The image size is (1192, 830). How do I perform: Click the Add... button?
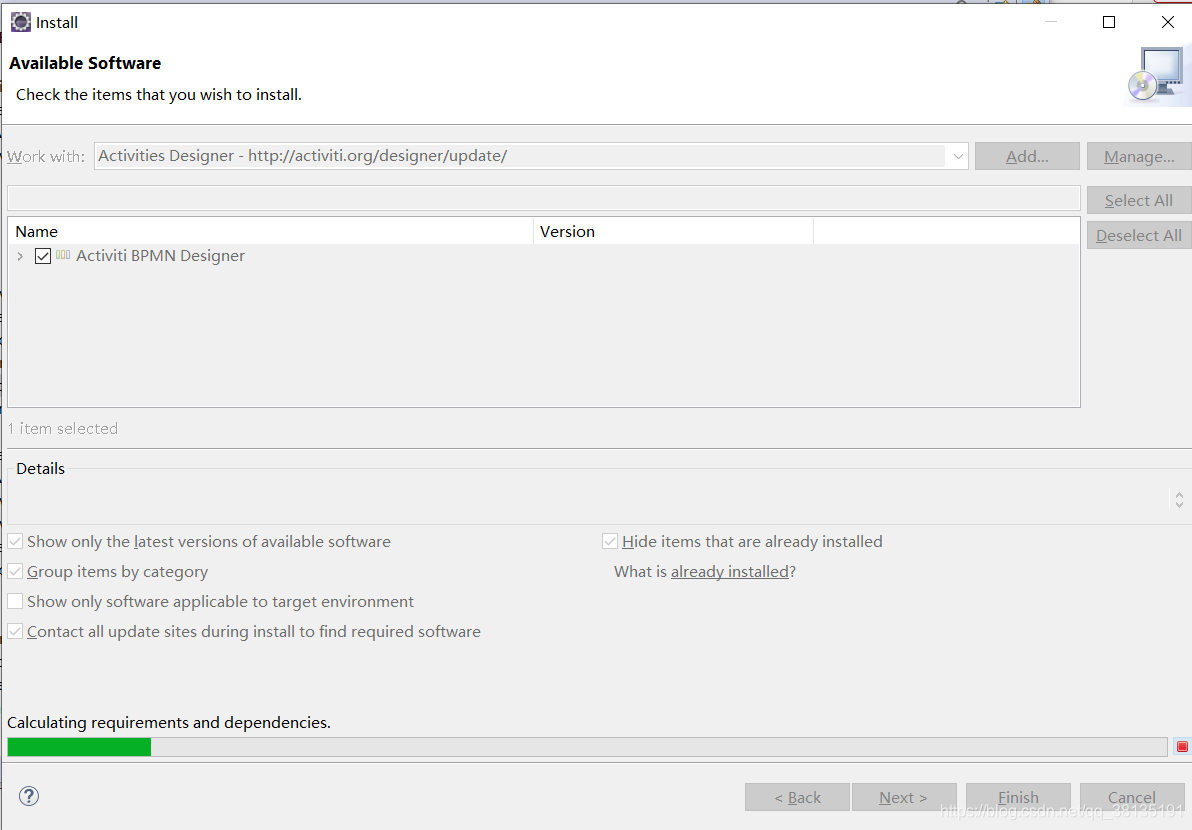pos(1027,157)
